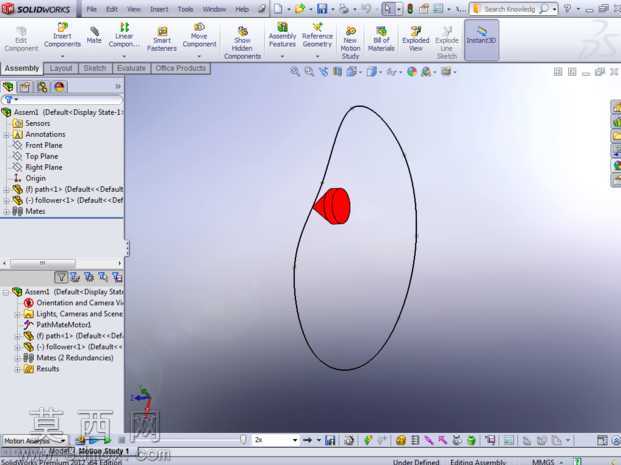
Task: Open the Insert menu
Action: pos(159,9)
